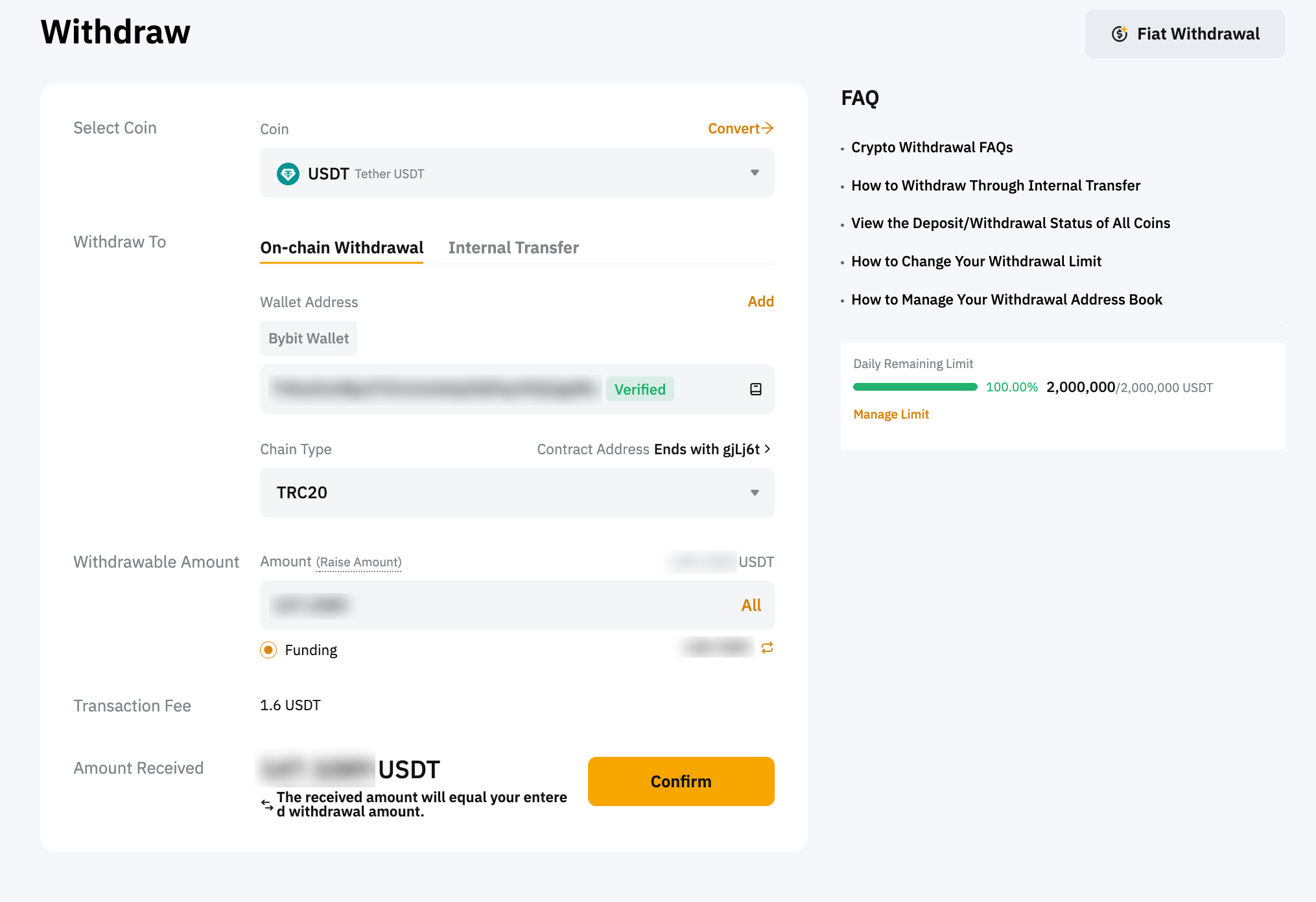Click the refresh balance icon beside Funding
The width and height of the screenshot is (1316, 902).
coord(767,648)
